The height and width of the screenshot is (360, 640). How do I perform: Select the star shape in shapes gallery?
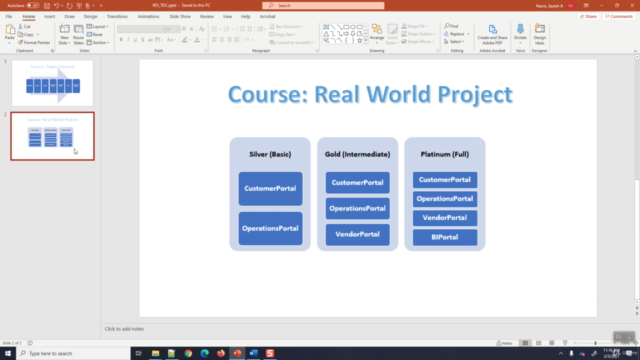(359, 40)
